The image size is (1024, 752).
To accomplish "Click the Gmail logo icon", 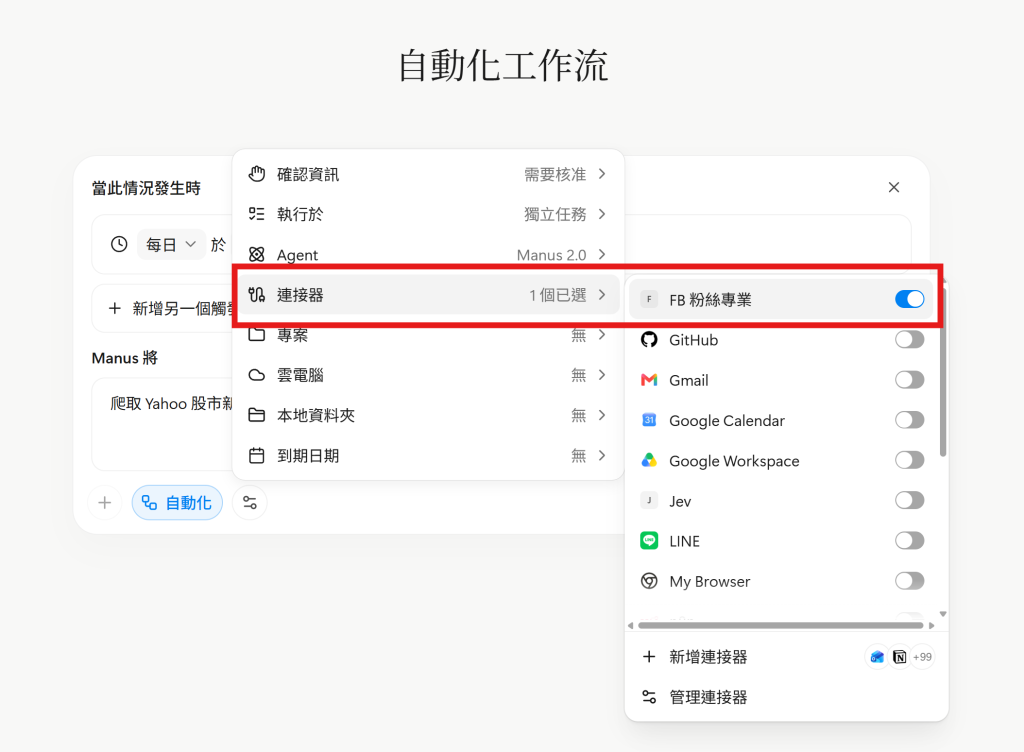I will pos(649,380).
